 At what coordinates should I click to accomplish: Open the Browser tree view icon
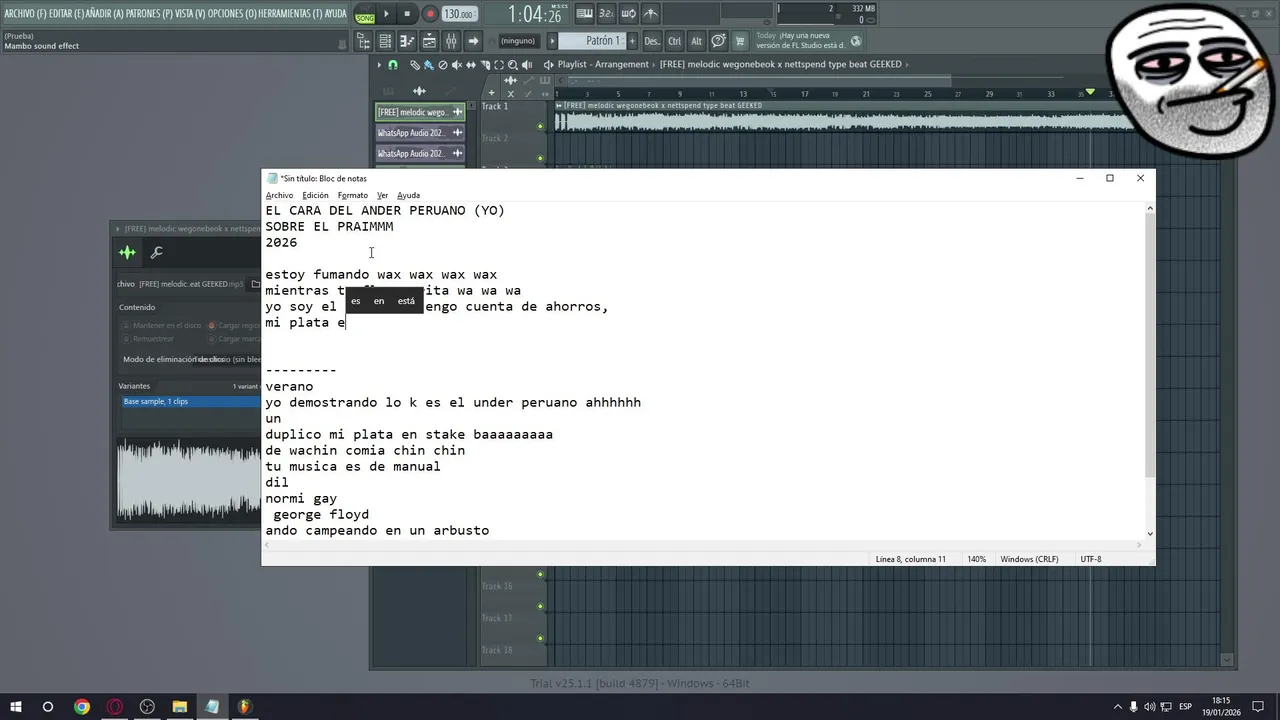(x=364, y=41)
